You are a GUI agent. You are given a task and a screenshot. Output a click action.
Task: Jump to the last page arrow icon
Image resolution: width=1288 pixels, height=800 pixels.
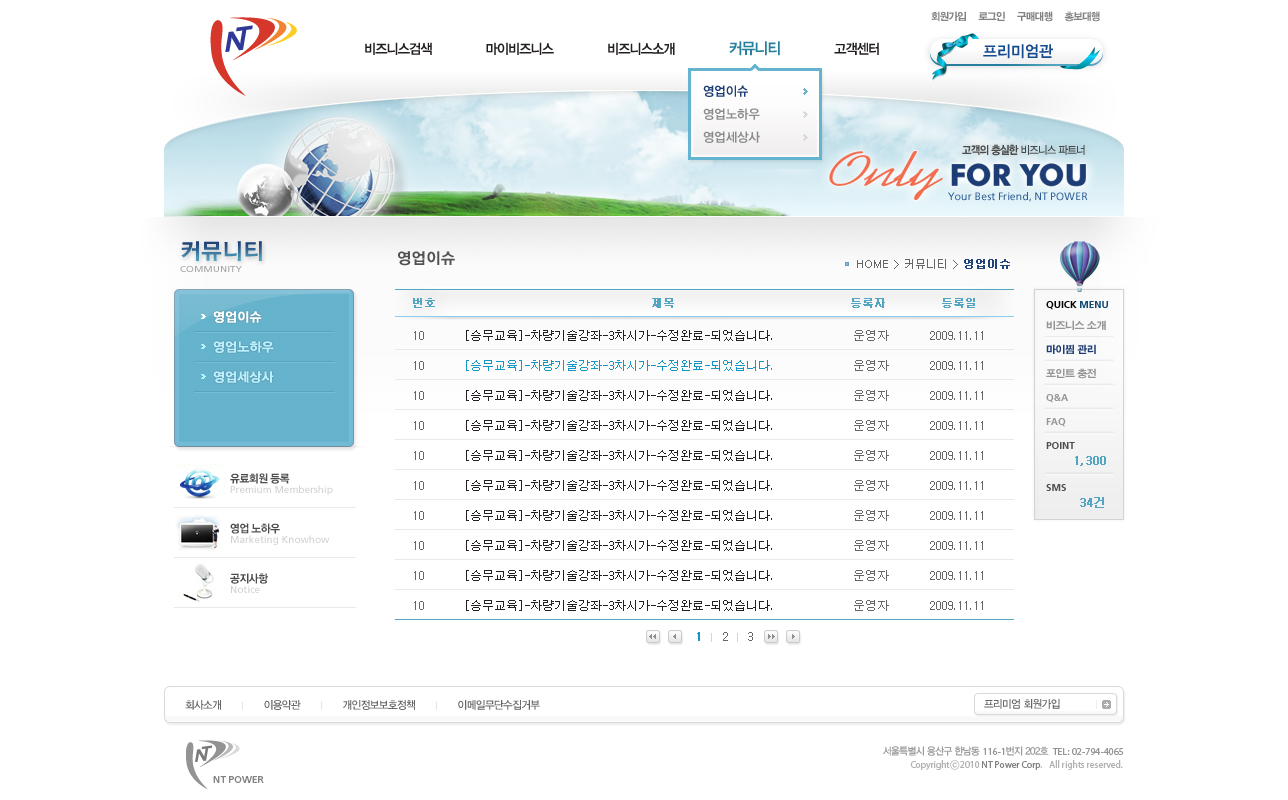click(771, 637)
